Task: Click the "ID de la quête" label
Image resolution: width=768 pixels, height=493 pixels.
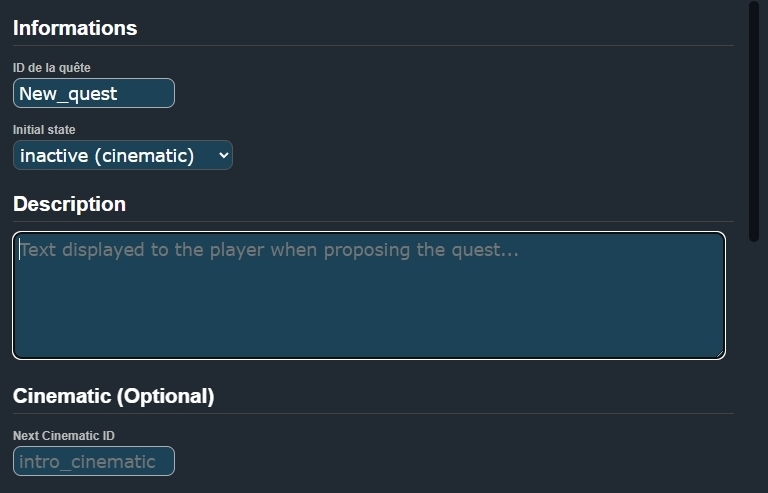Action: tap(52, 68)
